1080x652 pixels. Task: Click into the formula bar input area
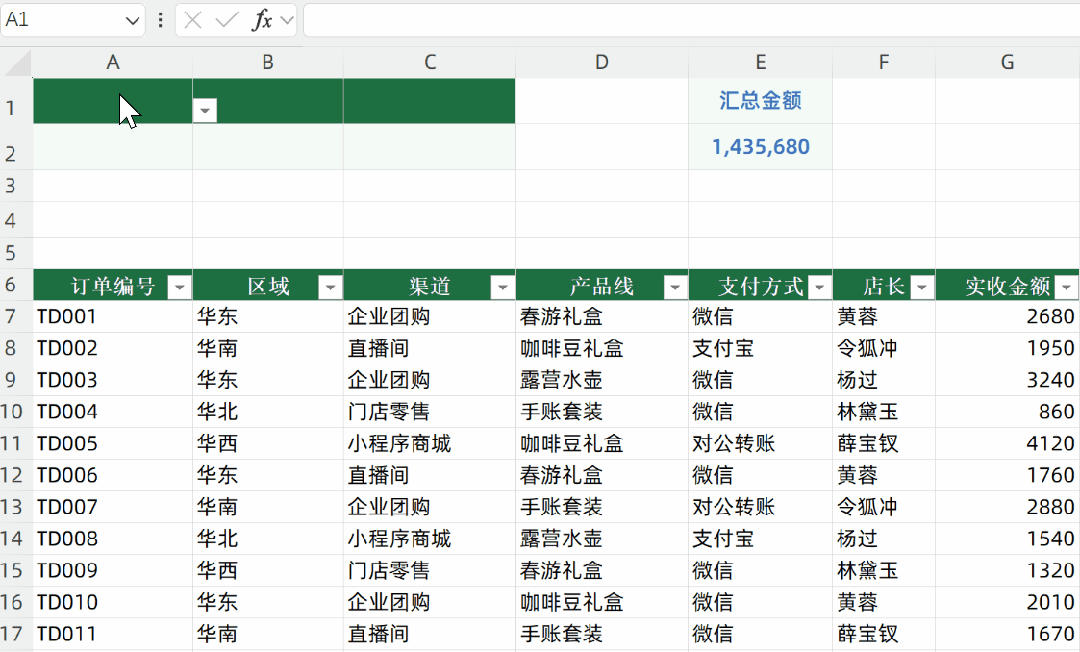pos(692,21)
